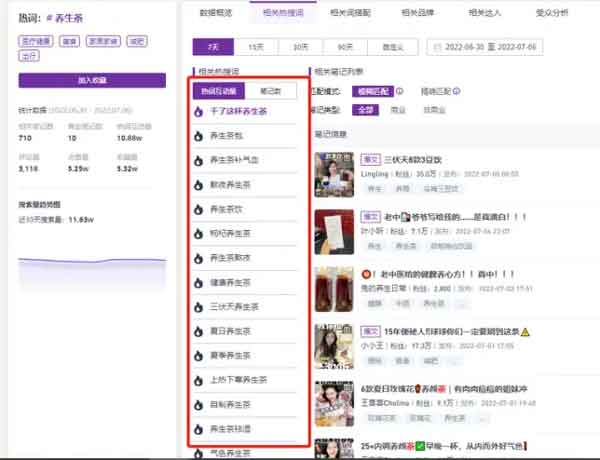600x460 pixels.
Task: Choose the 30天 time range
Action: [301, 47]
